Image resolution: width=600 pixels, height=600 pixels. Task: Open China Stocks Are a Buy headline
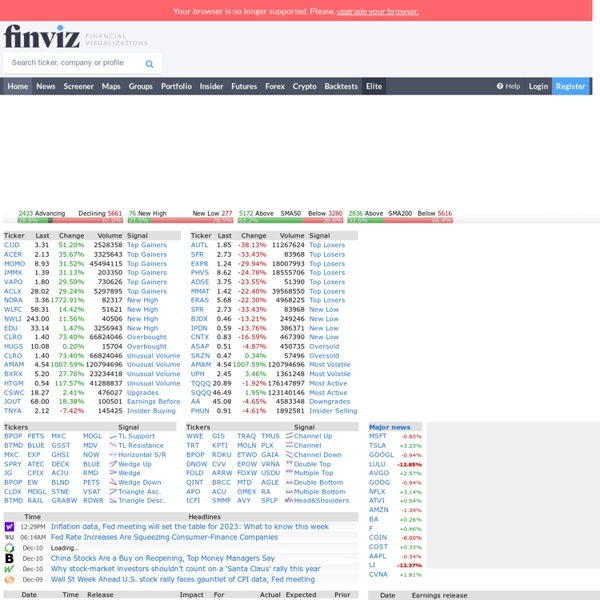(163, 558)
